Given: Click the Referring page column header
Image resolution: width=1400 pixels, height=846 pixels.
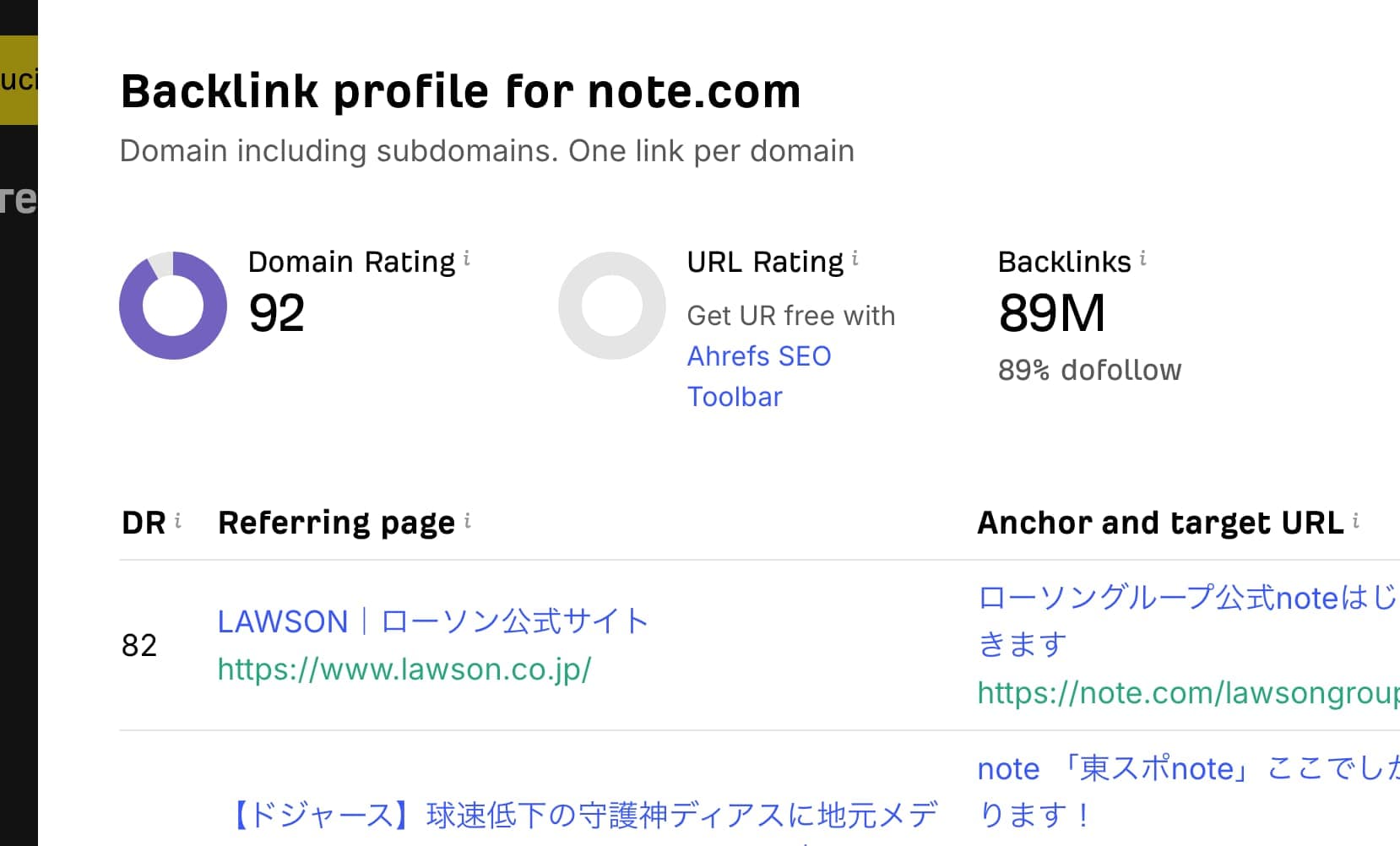Looking at the screenshot, I should (x=336, y=523).
